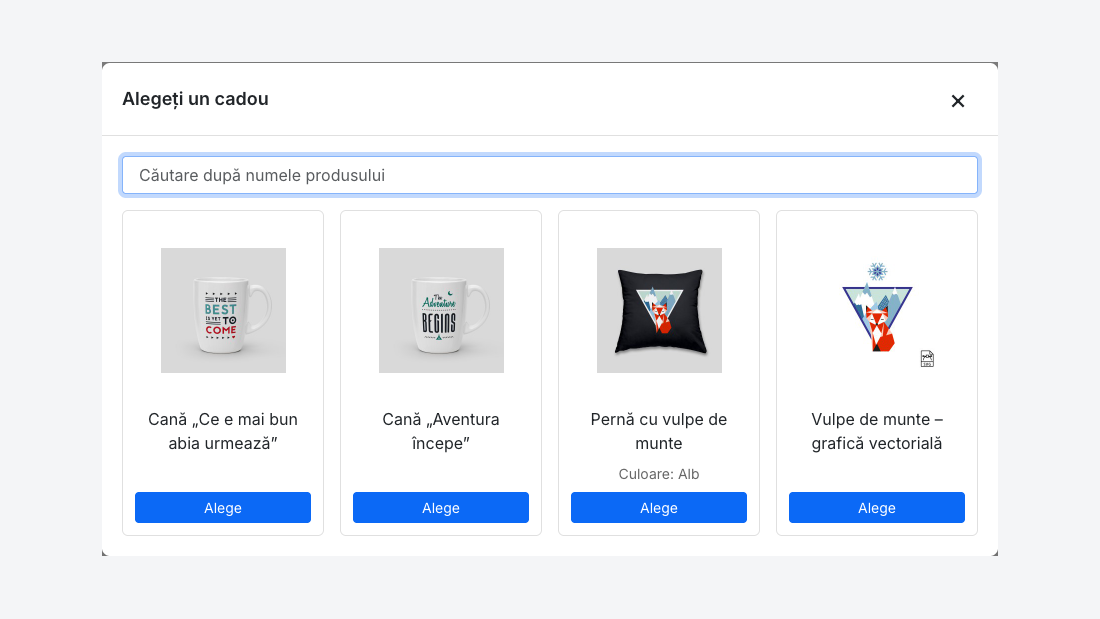Viewport: 1100px width, 619px height.
Task: Choose the "Ce e mai bun abia urmează" mug with Alege
Action: point(223,507)
